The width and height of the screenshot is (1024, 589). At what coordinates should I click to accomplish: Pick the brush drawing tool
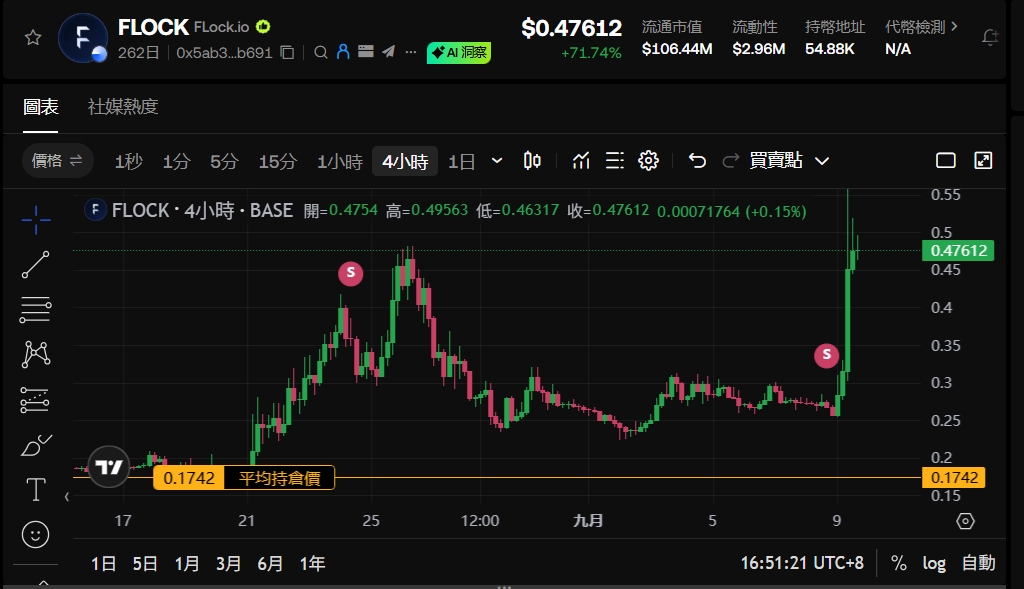click(x=35, y=444)
